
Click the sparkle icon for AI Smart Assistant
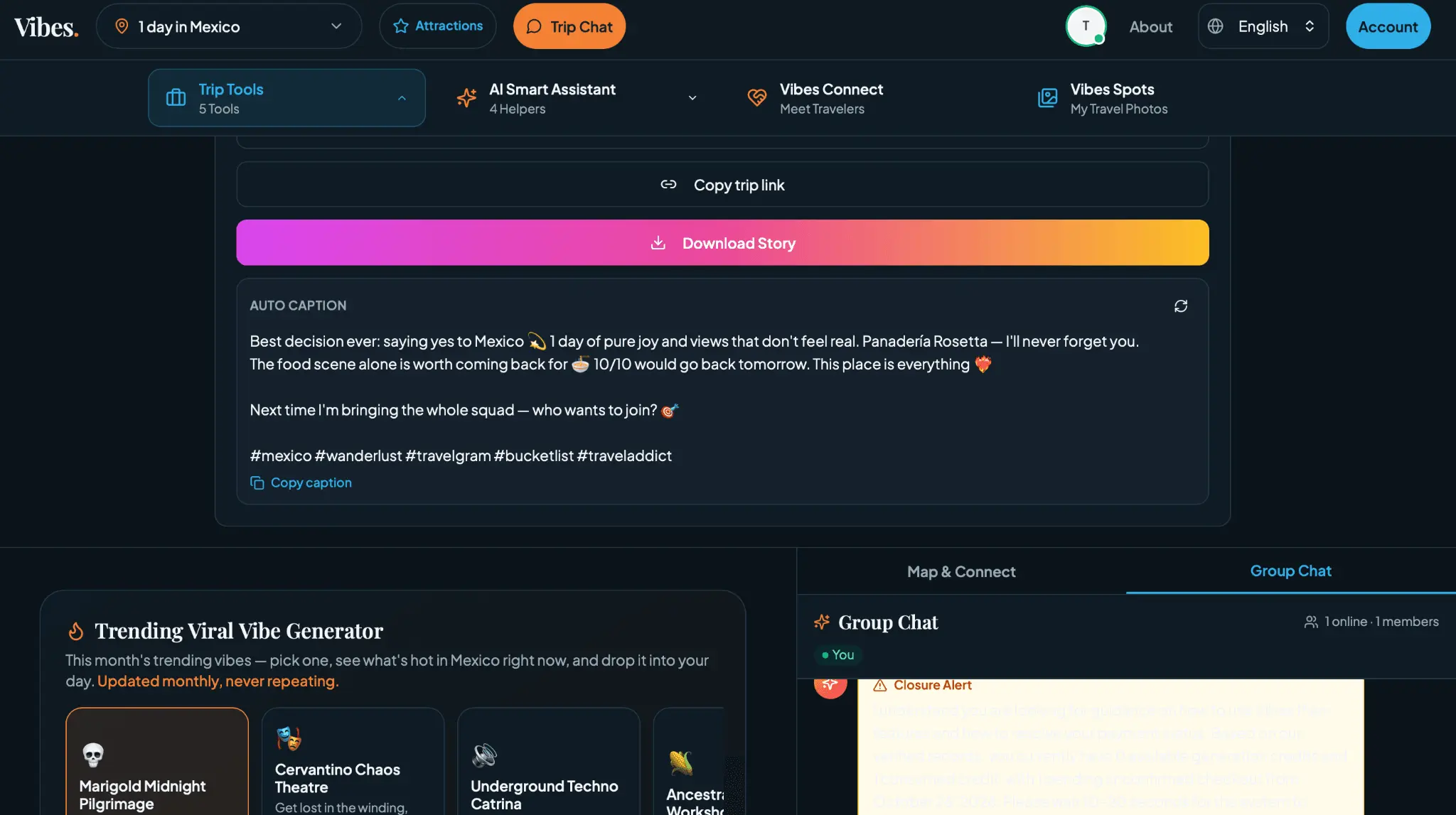[466, 98]
